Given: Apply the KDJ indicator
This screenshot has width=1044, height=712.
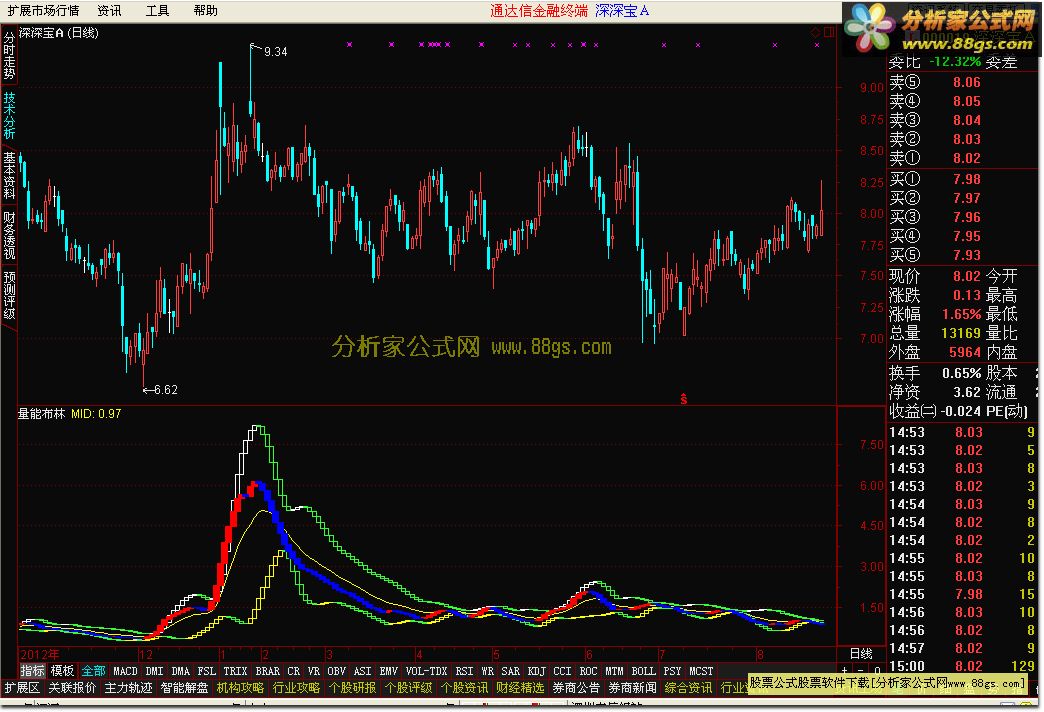Looking at the screenshot, I should click(x=537, y=671).
